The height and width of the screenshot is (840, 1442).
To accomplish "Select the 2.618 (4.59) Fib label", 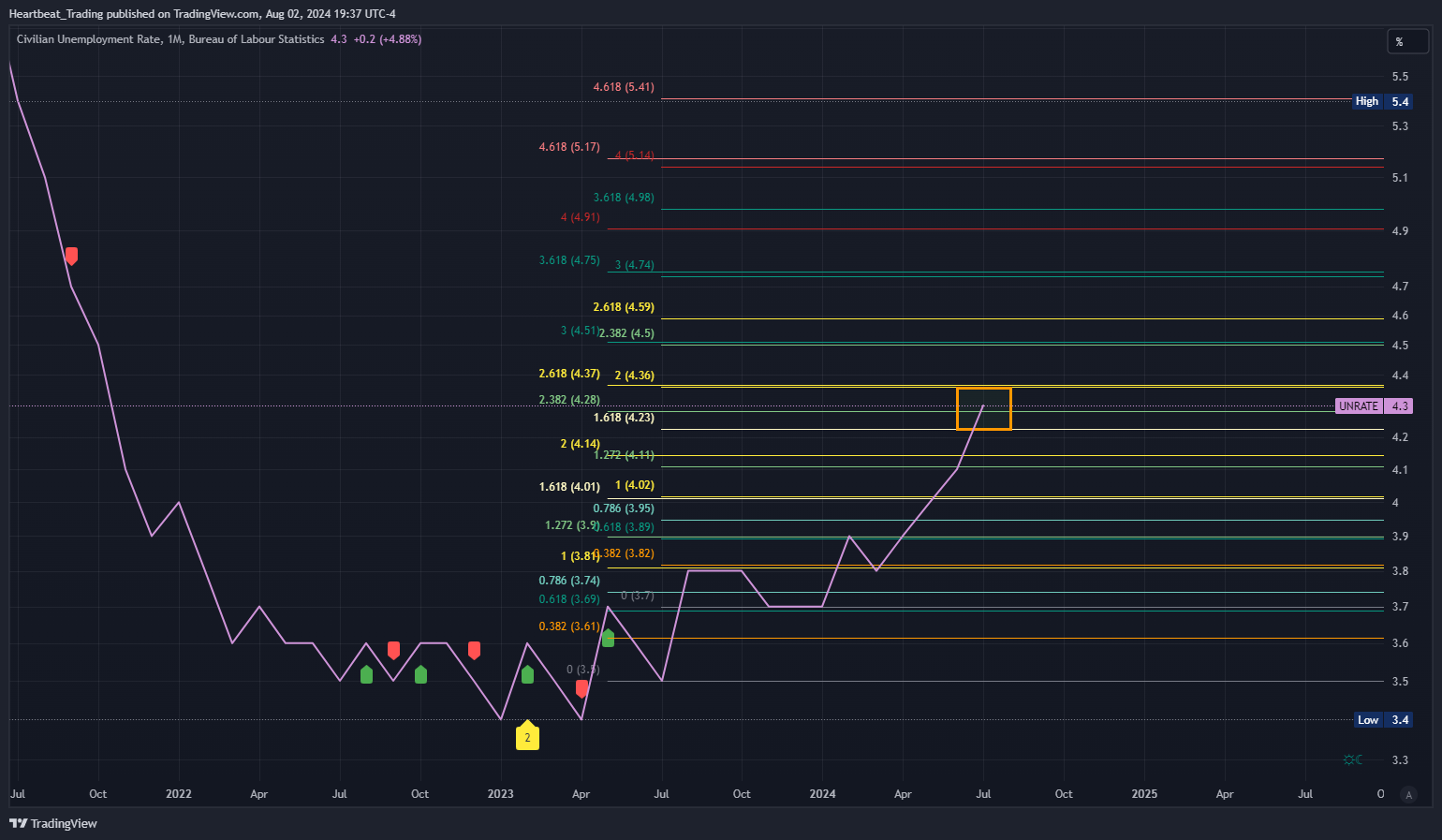I will click(x=624, y=307).
